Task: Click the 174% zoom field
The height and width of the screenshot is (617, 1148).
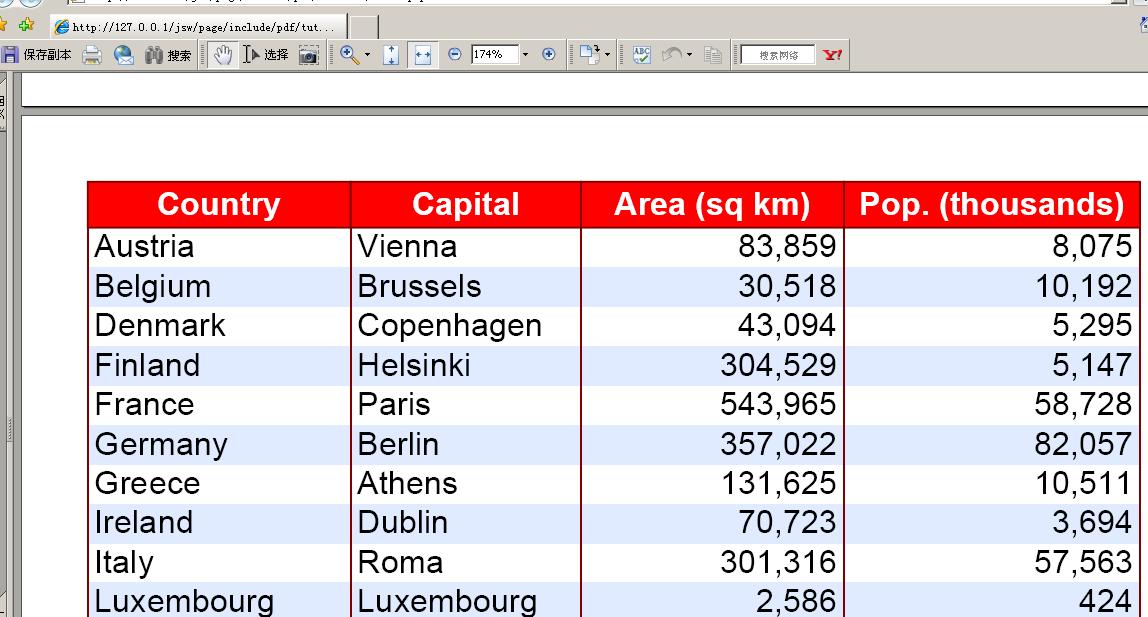Action: 495,54
